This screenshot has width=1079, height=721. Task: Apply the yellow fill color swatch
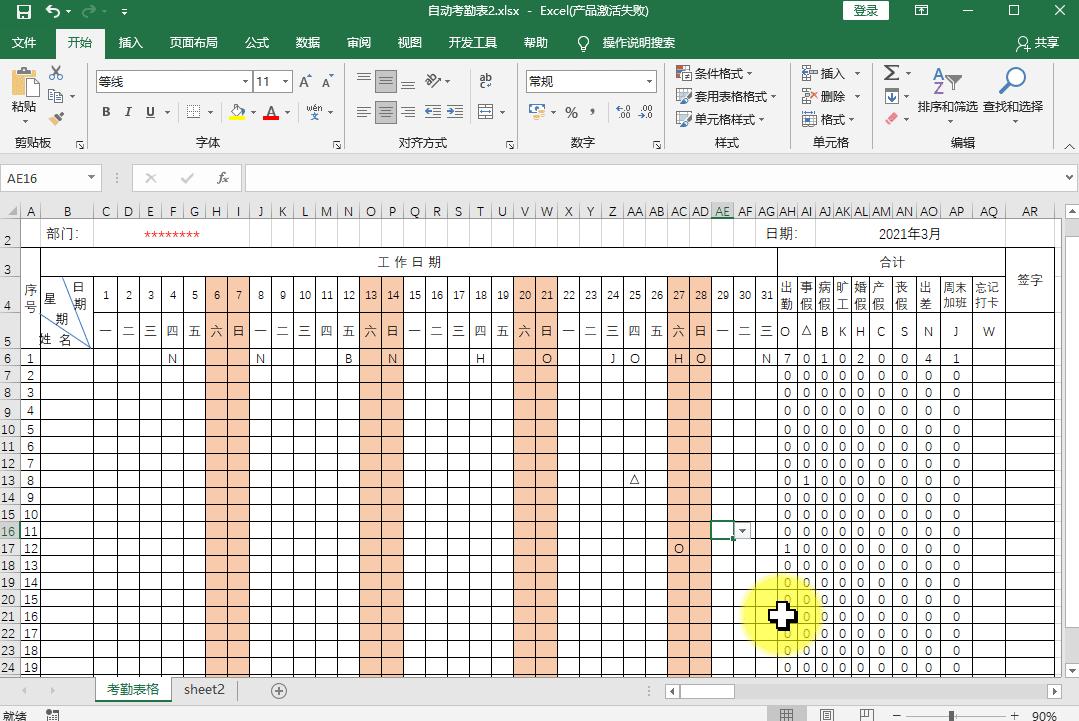pos(236,112)
